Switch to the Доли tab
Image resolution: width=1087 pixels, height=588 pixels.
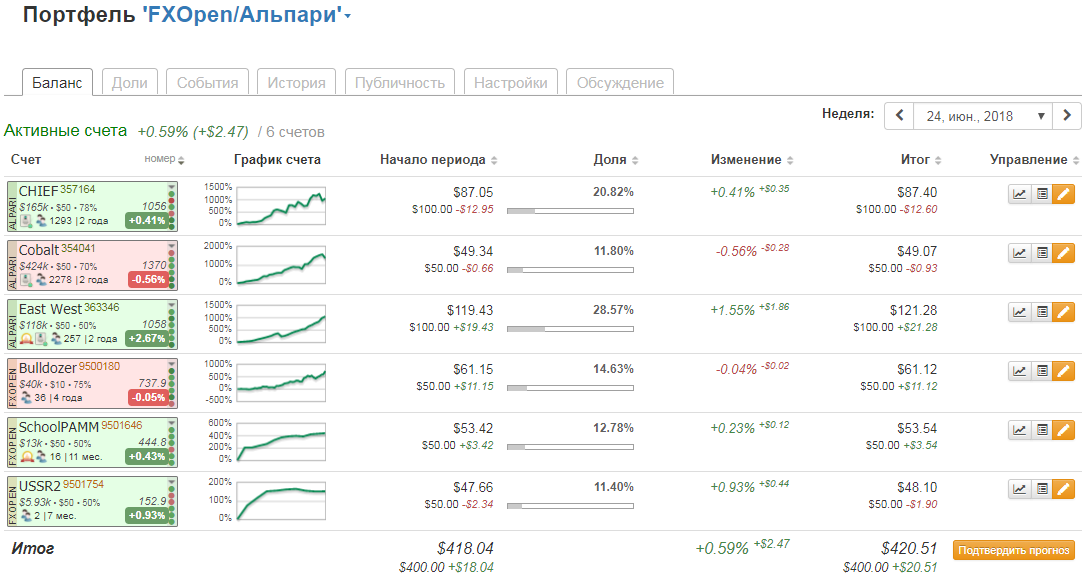coord(130,83)
